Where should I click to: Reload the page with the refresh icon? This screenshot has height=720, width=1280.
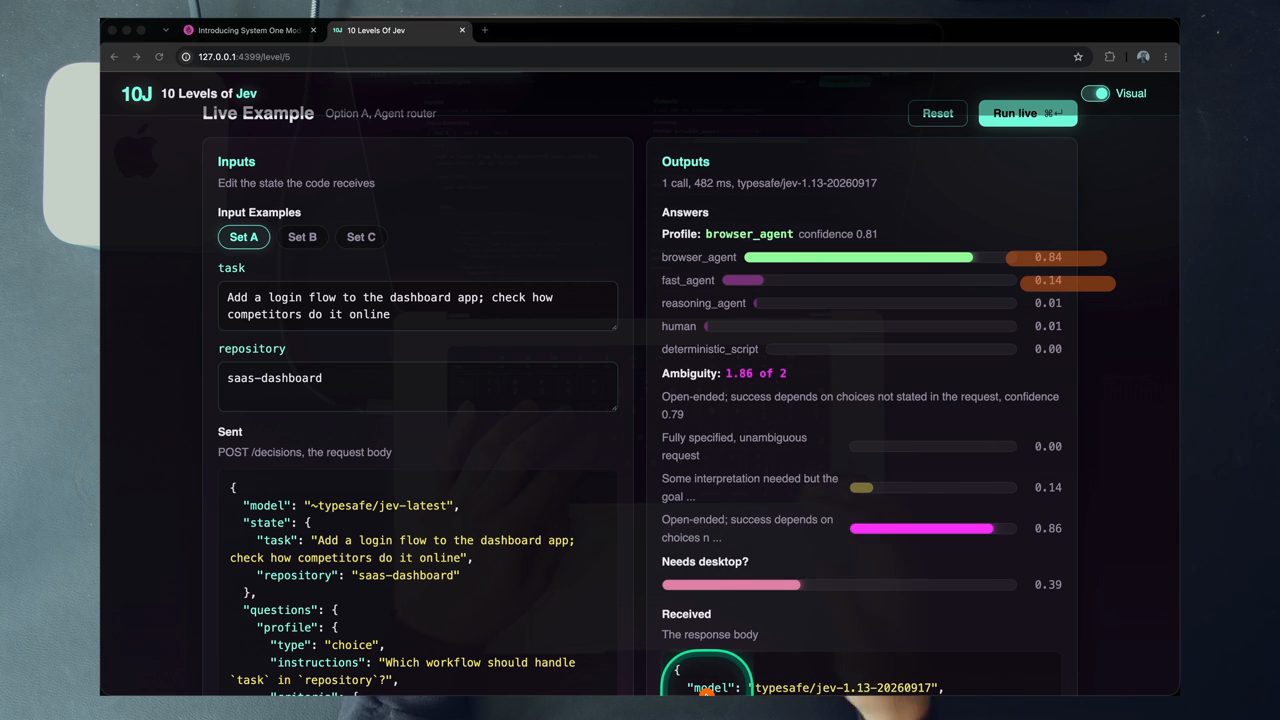[x=159, y=57]
